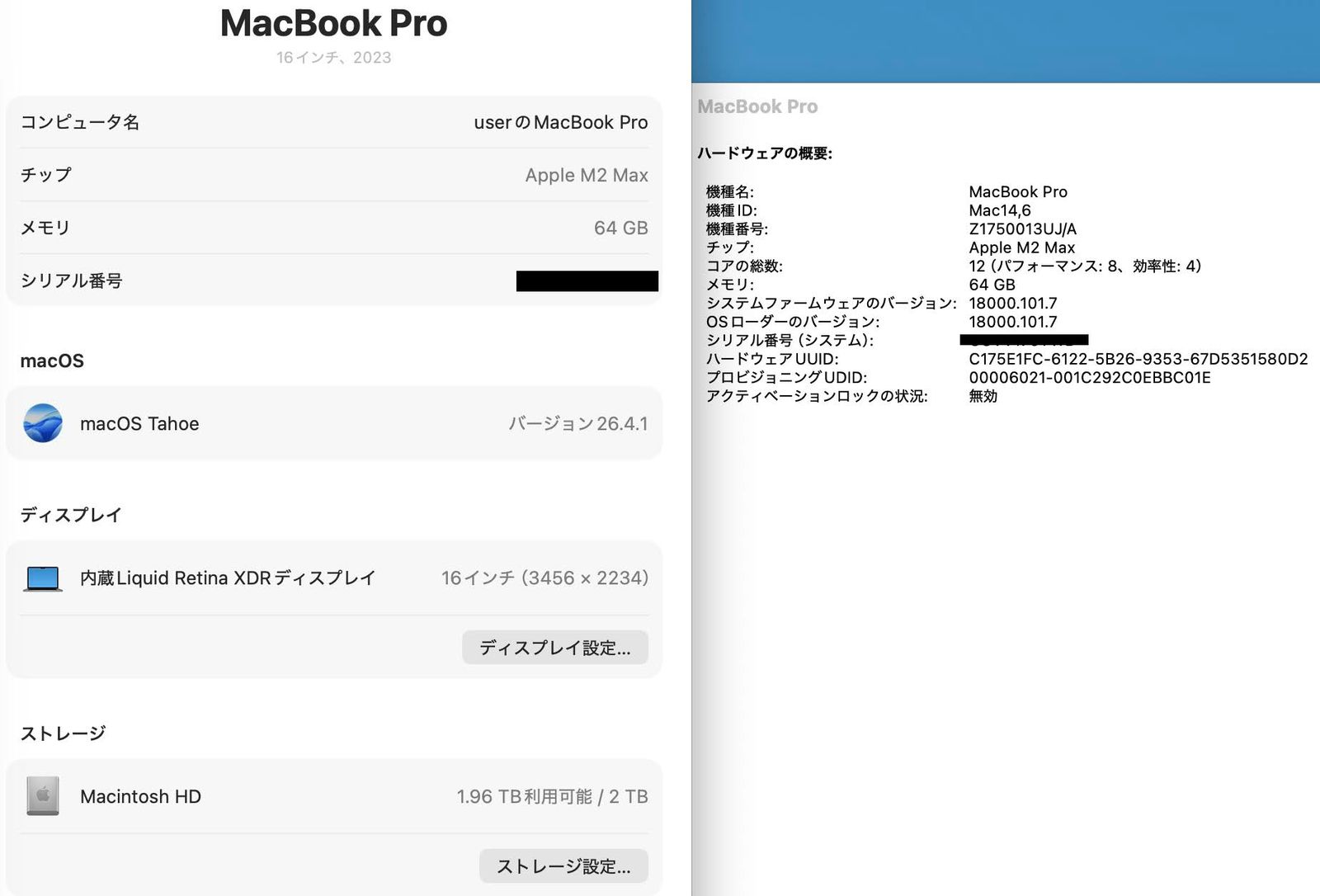
Task: Click the シリアル番号 row label in About panel
Action: coord(72,281)
